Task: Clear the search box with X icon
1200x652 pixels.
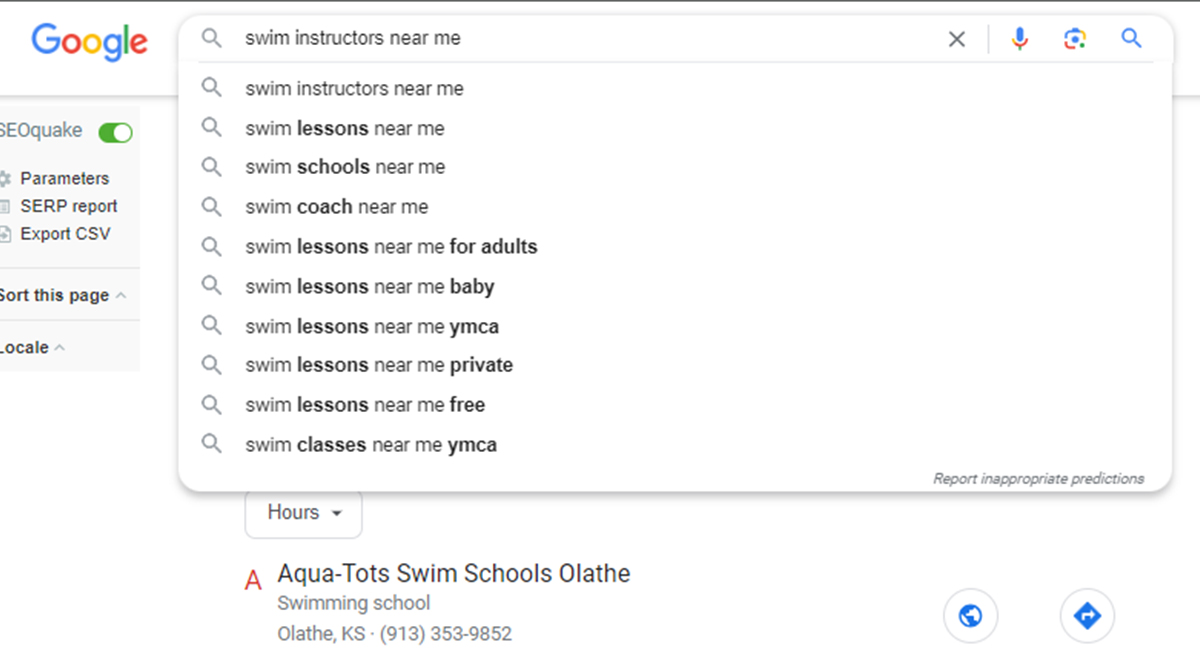Action: click(x=957, y=39)
